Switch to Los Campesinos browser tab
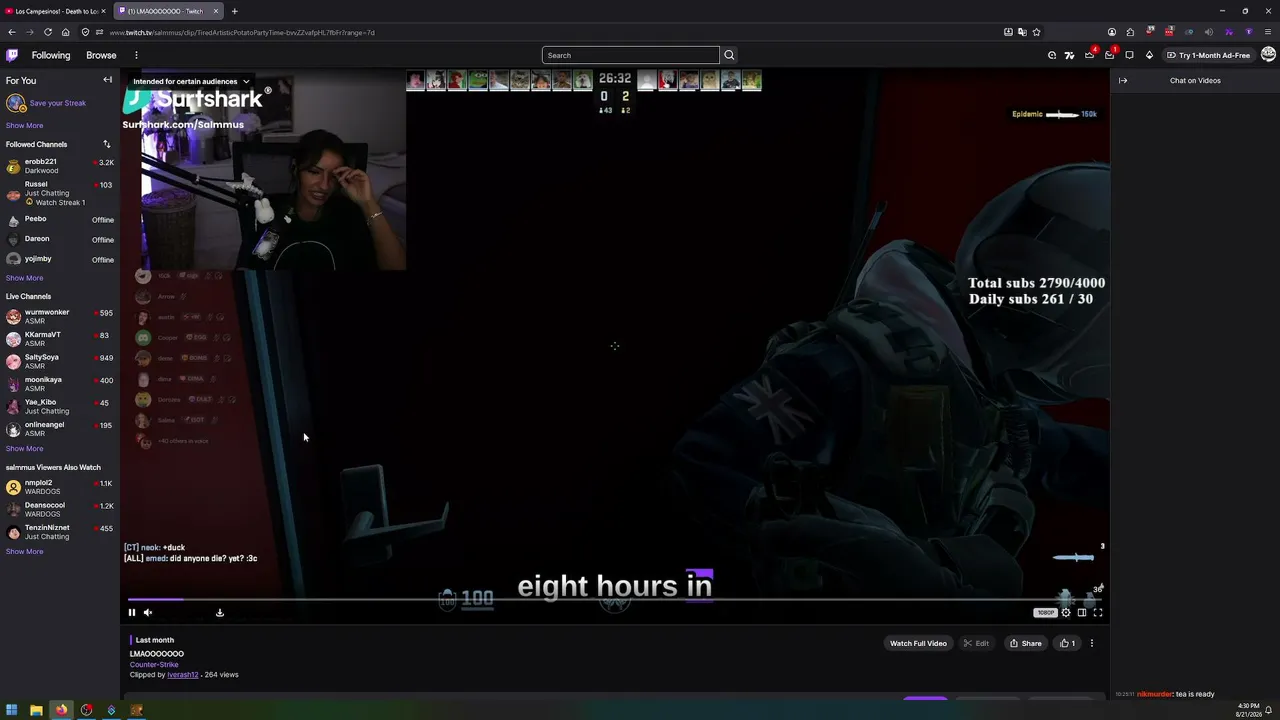 click(53, 11)
